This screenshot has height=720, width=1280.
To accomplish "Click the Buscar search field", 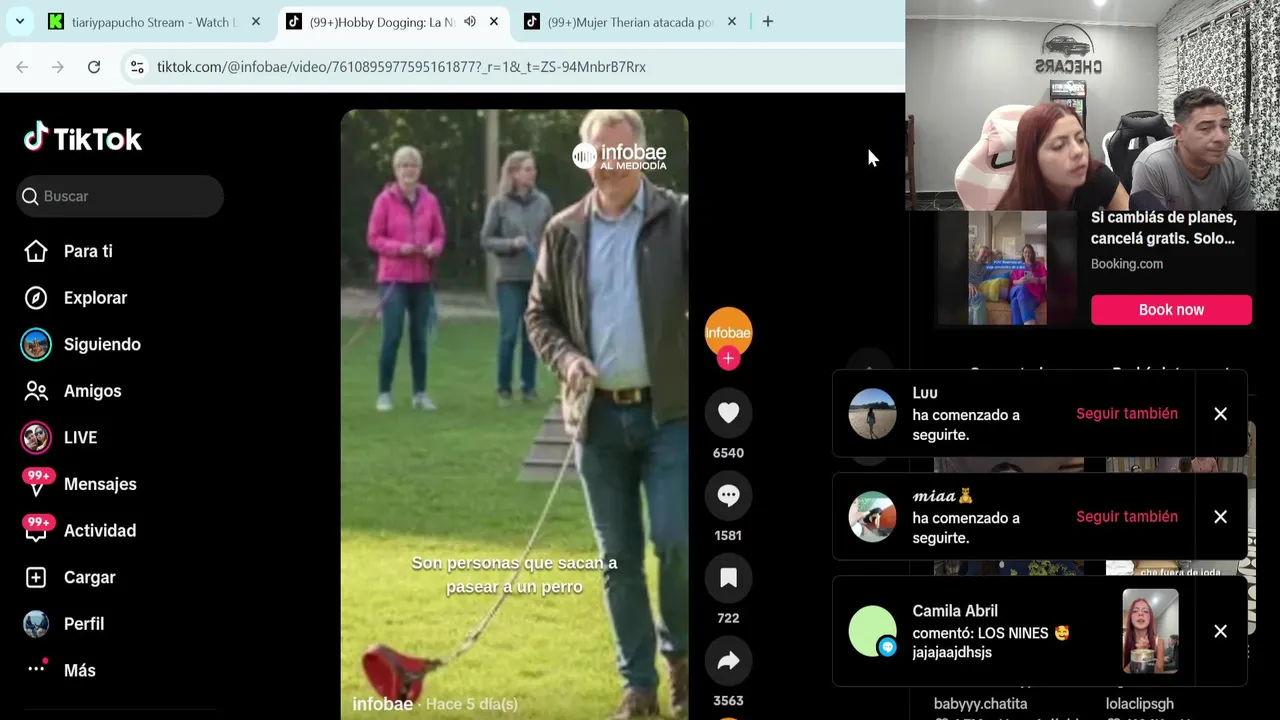I will pyautogui.click(x=120, y=196).
